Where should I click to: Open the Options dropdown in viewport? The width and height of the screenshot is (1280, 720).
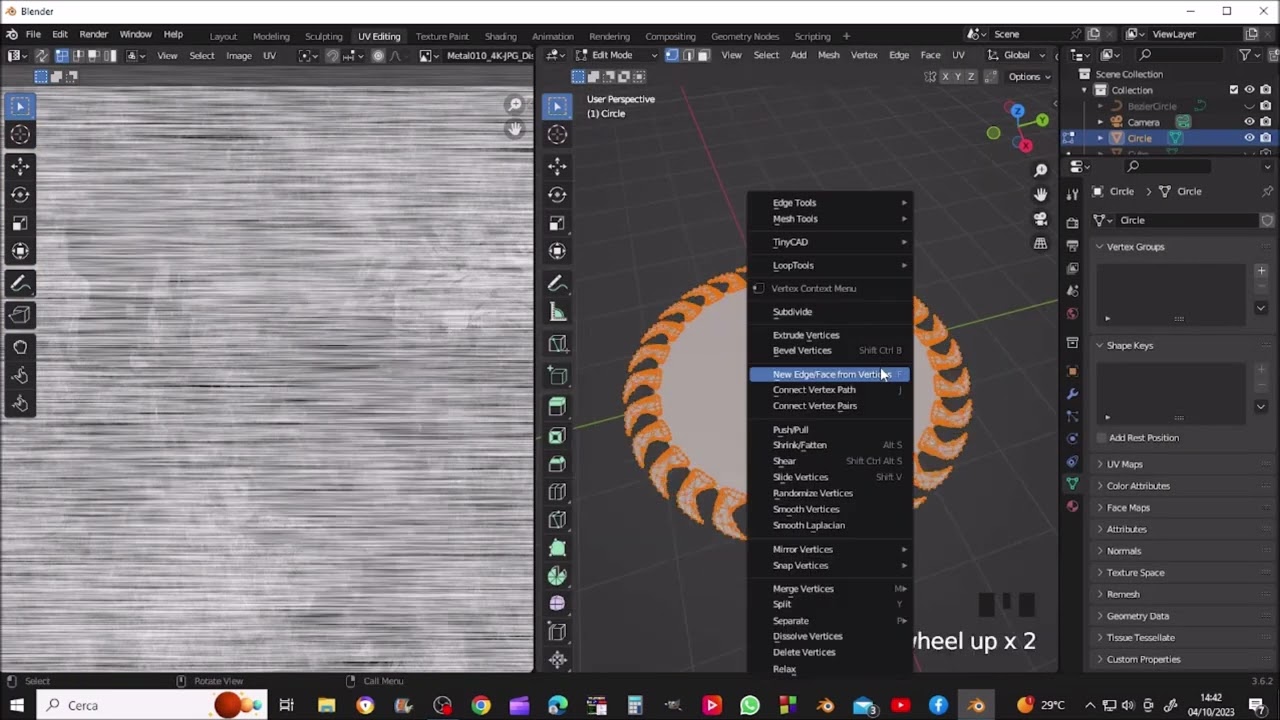1029,77
